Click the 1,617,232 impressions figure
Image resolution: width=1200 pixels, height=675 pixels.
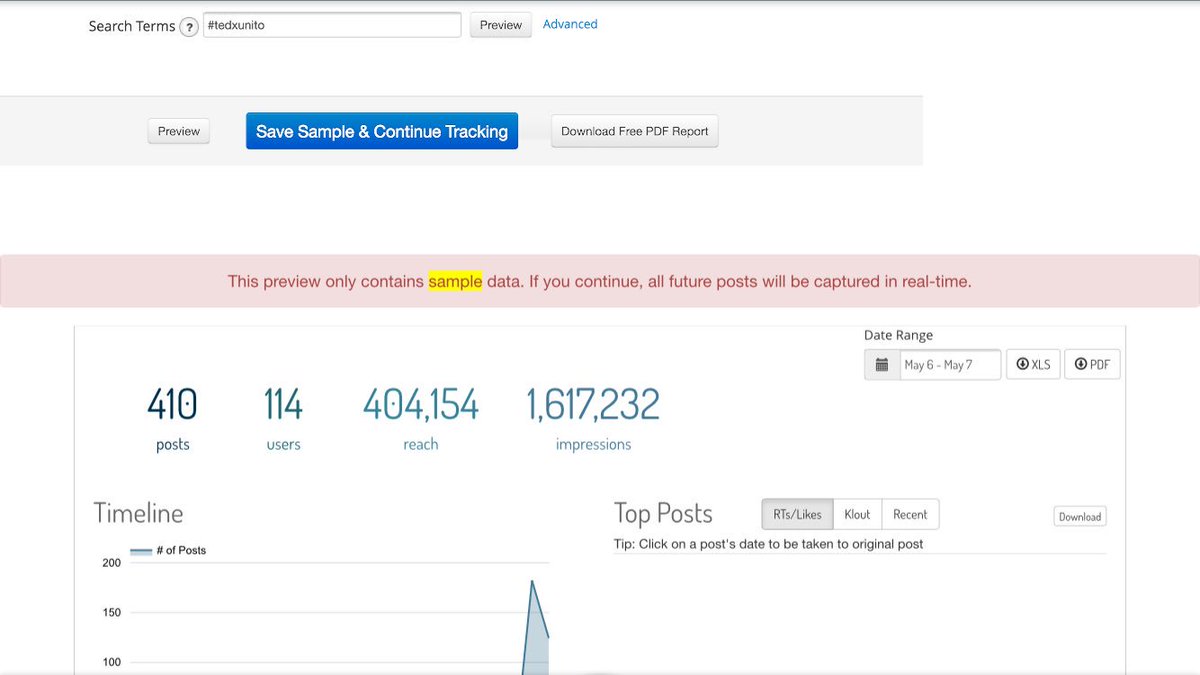tap(593, 405)
